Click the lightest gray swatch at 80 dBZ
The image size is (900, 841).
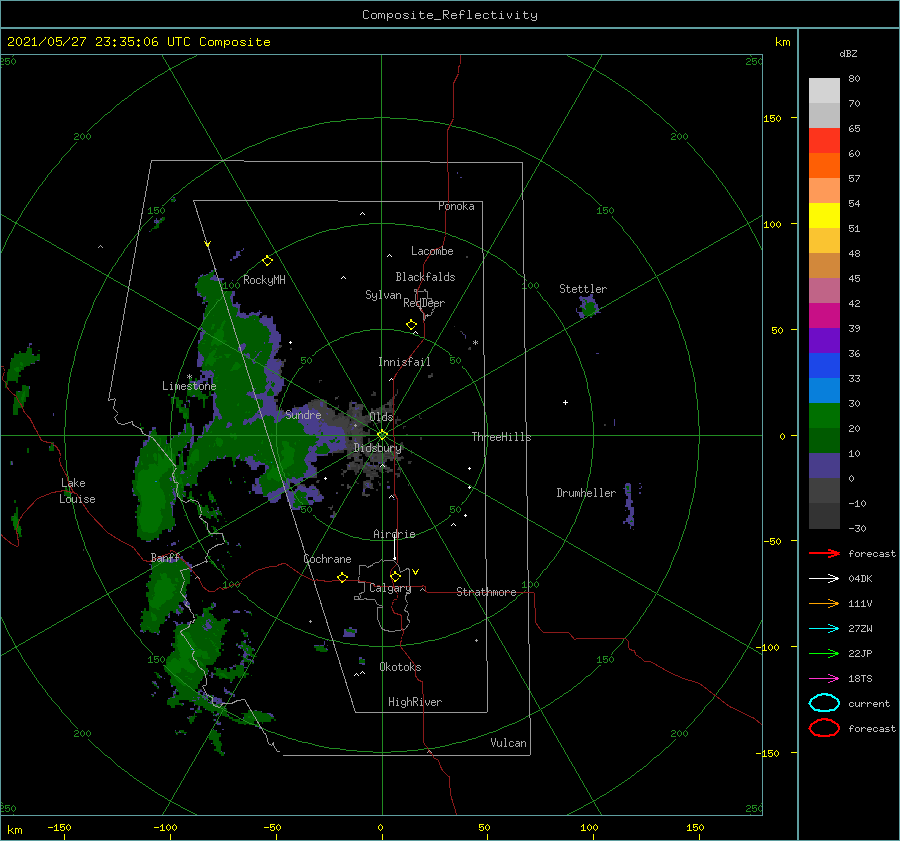(x=824, y=91)
